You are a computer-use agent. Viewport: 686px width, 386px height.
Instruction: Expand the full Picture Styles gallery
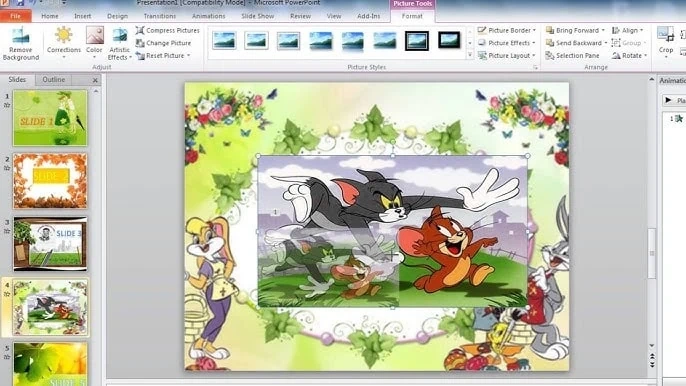click(x=470, y=56)
